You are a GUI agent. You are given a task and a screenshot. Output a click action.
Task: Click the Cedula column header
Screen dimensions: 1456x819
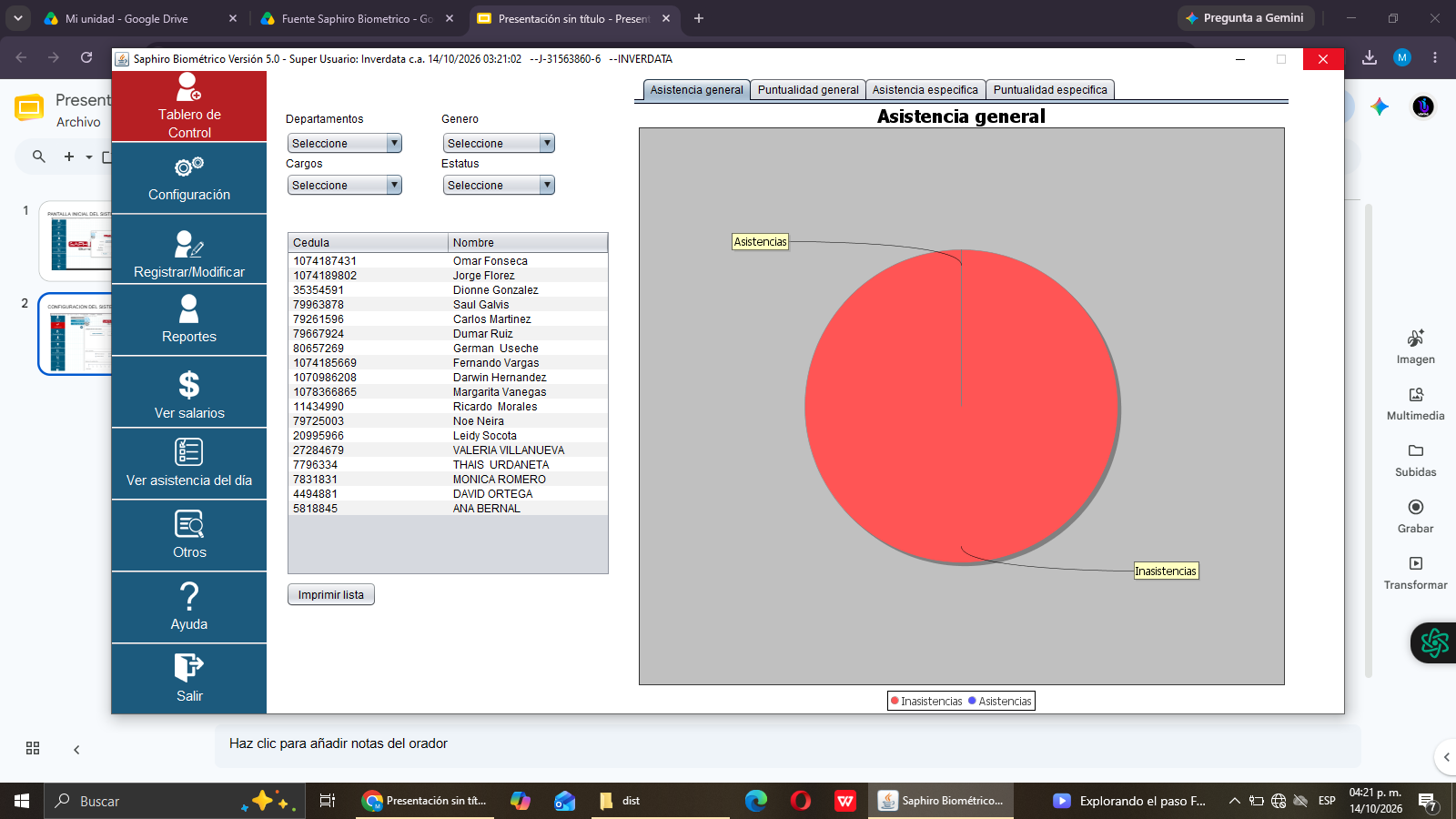[x=368, y=243]
